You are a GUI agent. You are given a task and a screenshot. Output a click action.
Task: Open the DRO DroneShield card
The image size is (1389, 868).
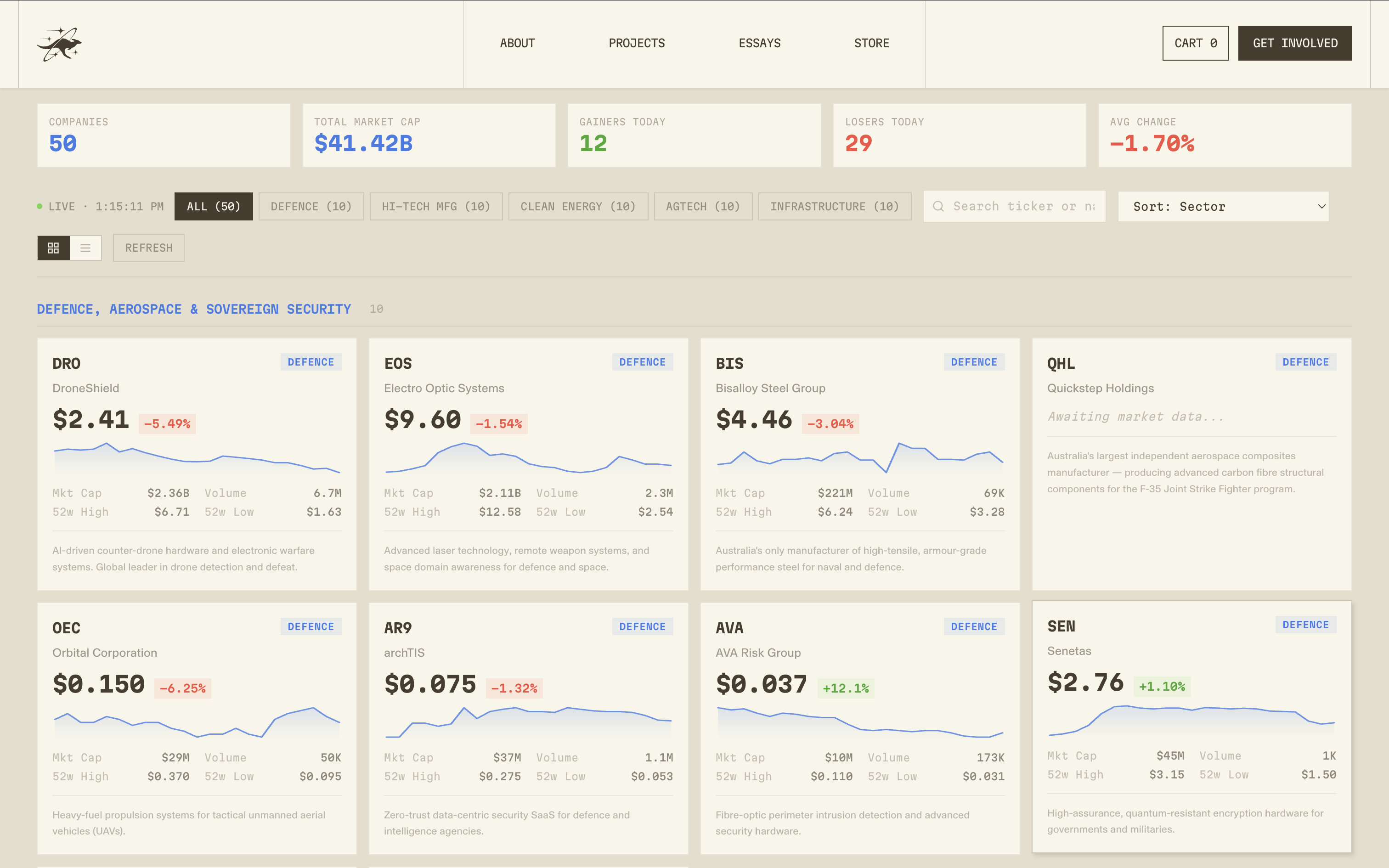[x=197, y=464]
